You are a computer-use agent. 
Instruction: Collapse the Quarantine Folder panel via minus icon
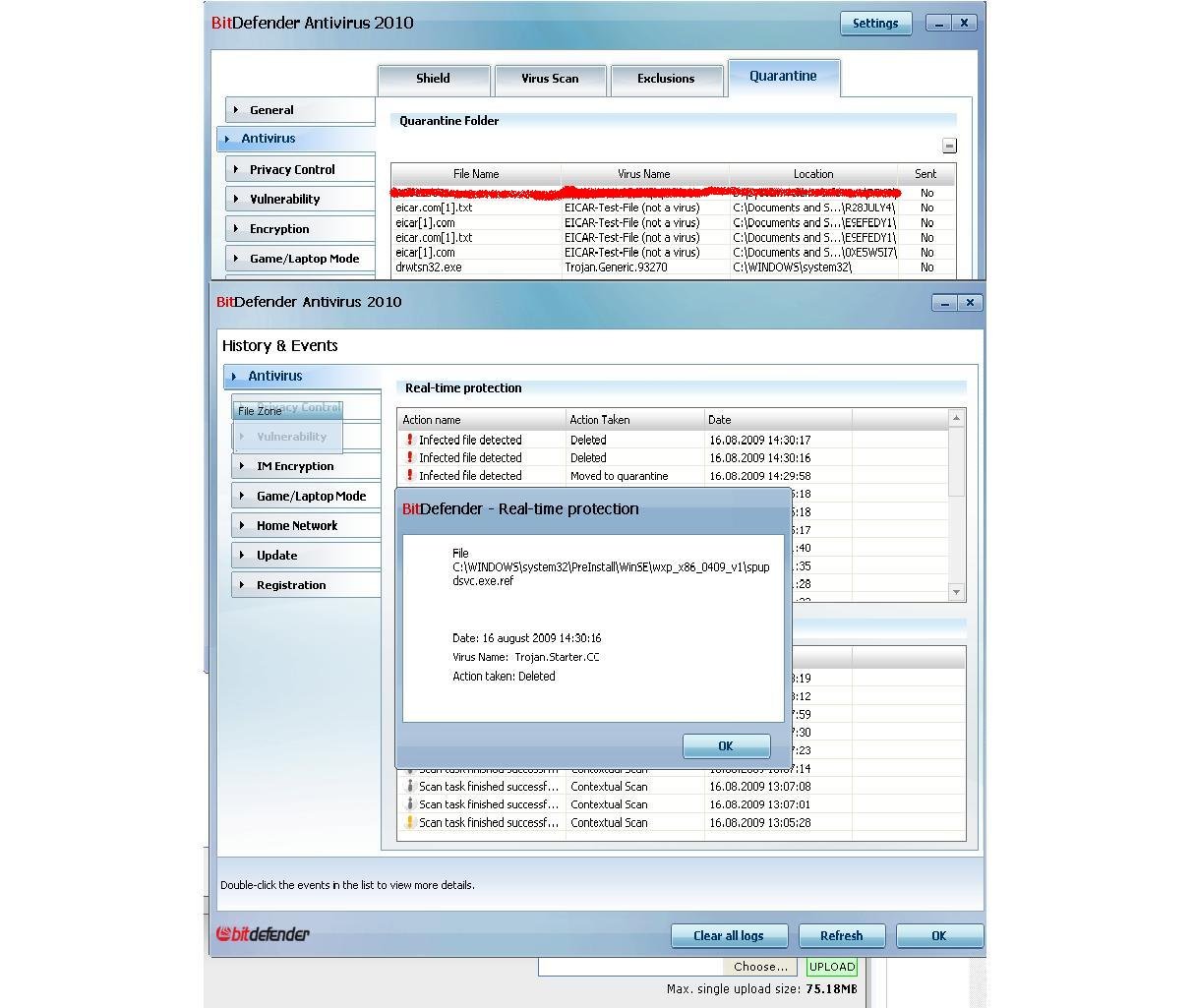click(949, 146)
